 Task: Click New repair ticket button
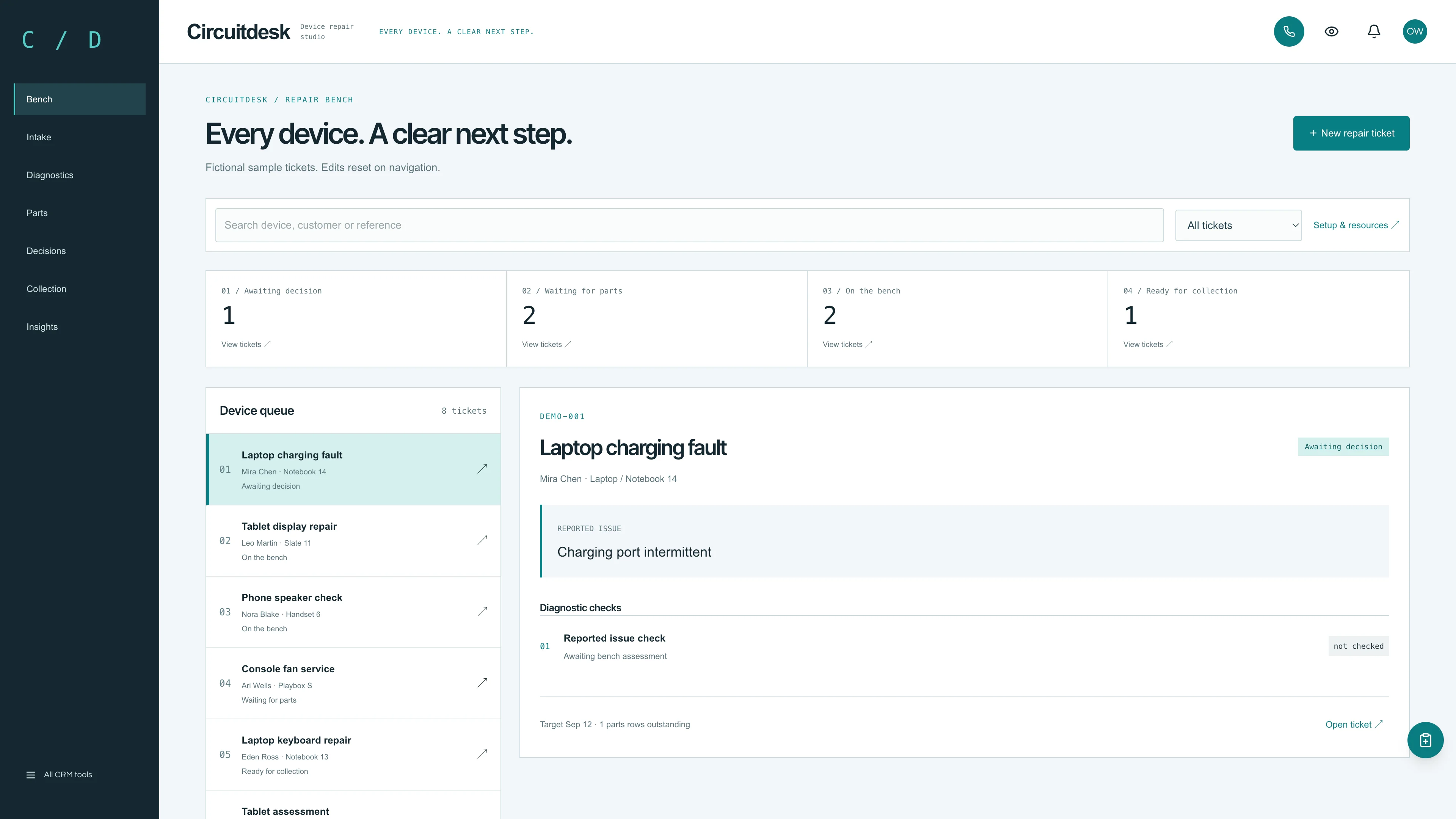point(1351,133)
